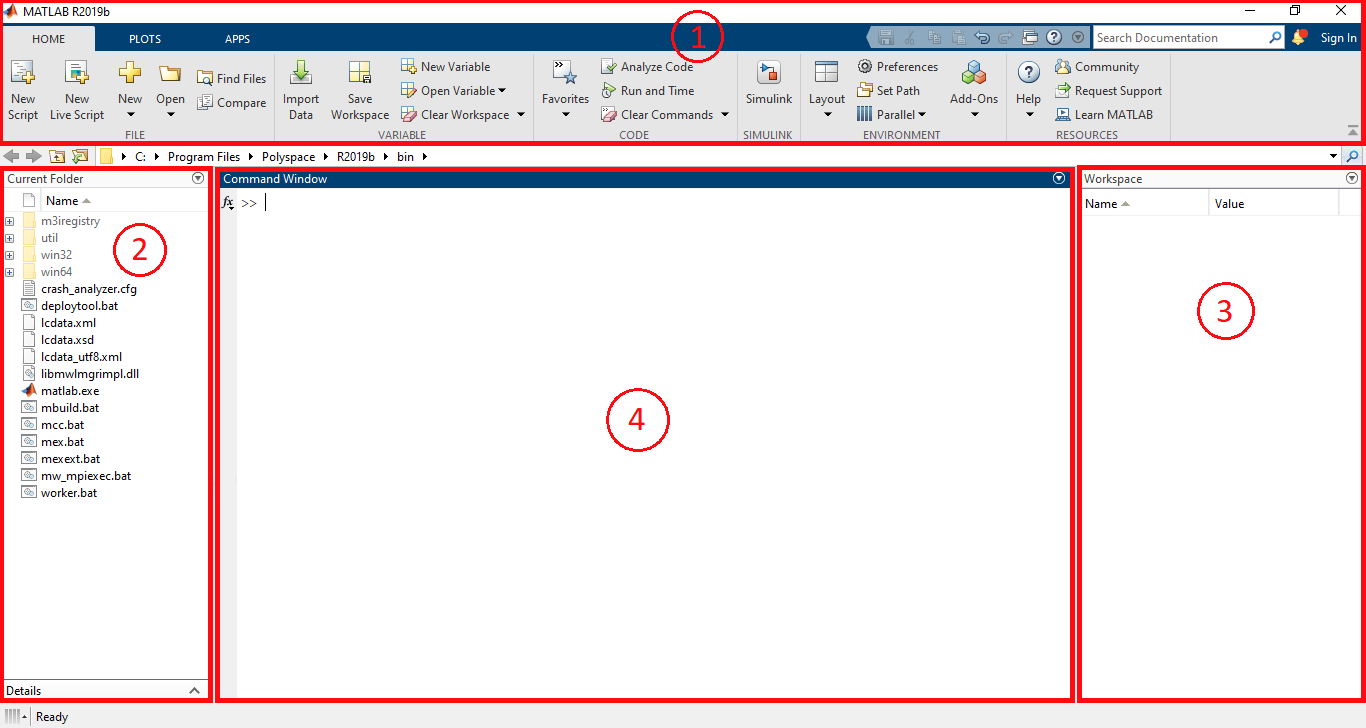Screen dimensions: 1366x728
Task: Click Learn MATLAB
Action: 1104,114
